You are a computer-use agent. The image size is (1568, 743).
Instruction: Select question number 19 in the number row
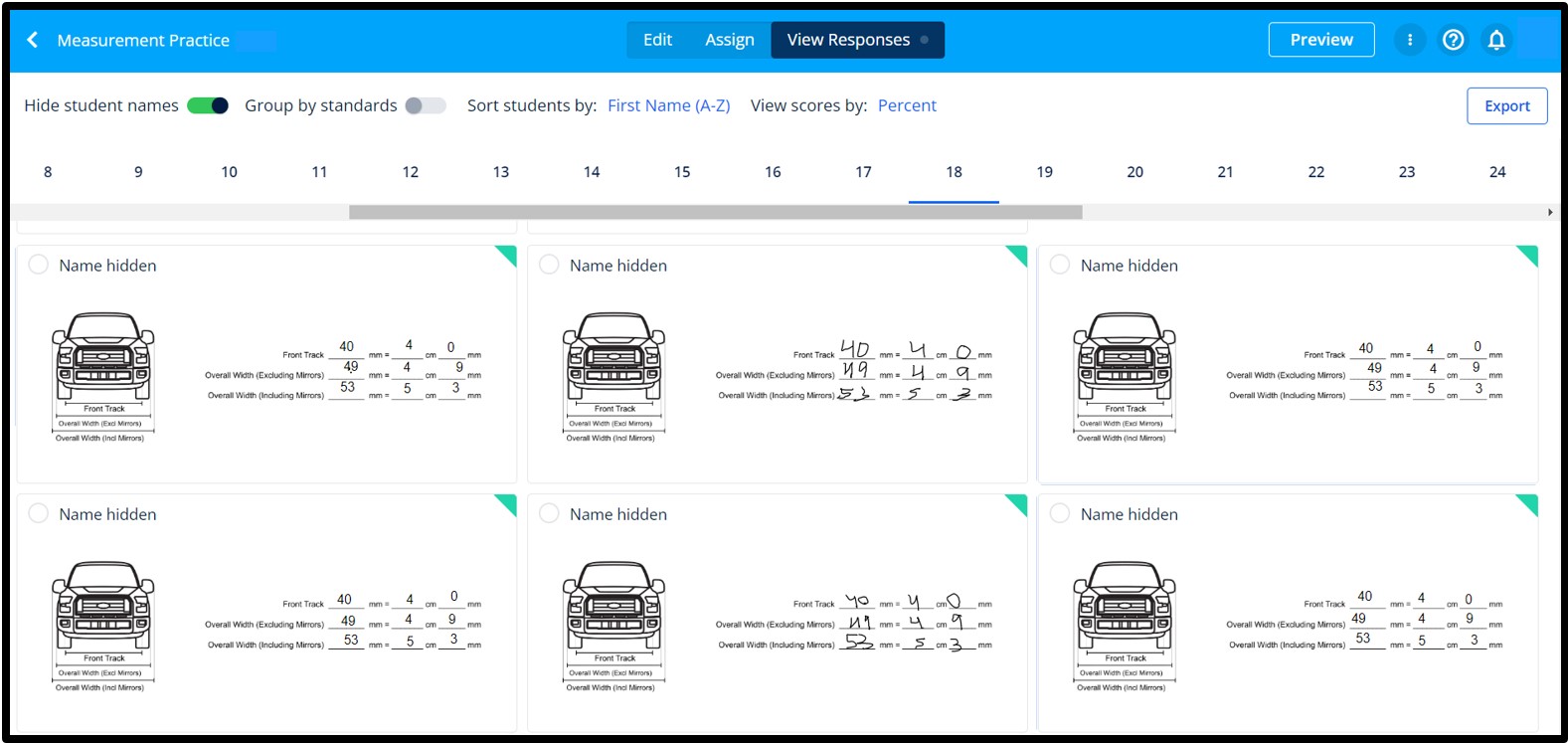(1044, 172)
